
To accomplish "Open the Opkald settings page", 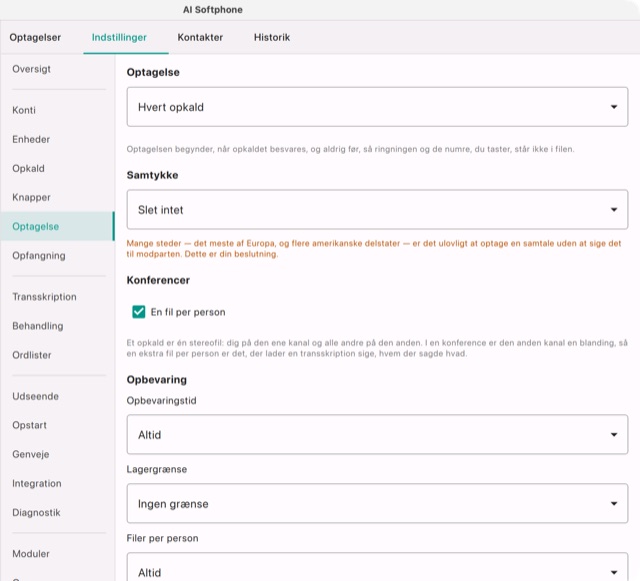I will 28,168.
